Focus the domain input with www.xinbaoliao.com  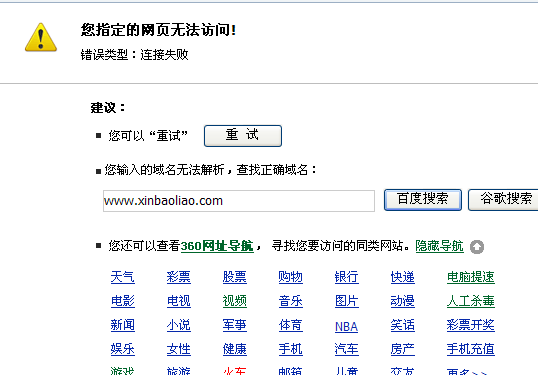pyautogui.click(x=239, y=201)
